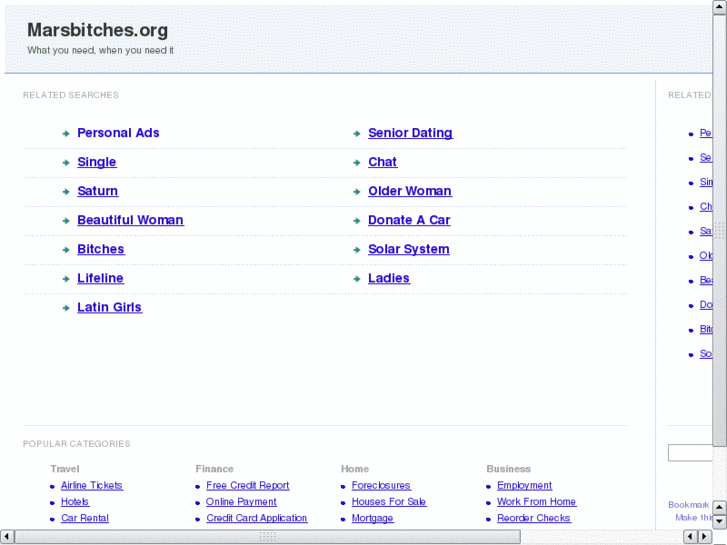
Task: Click the horizontal scrollbar left arrow
Action: pos(6,537)
